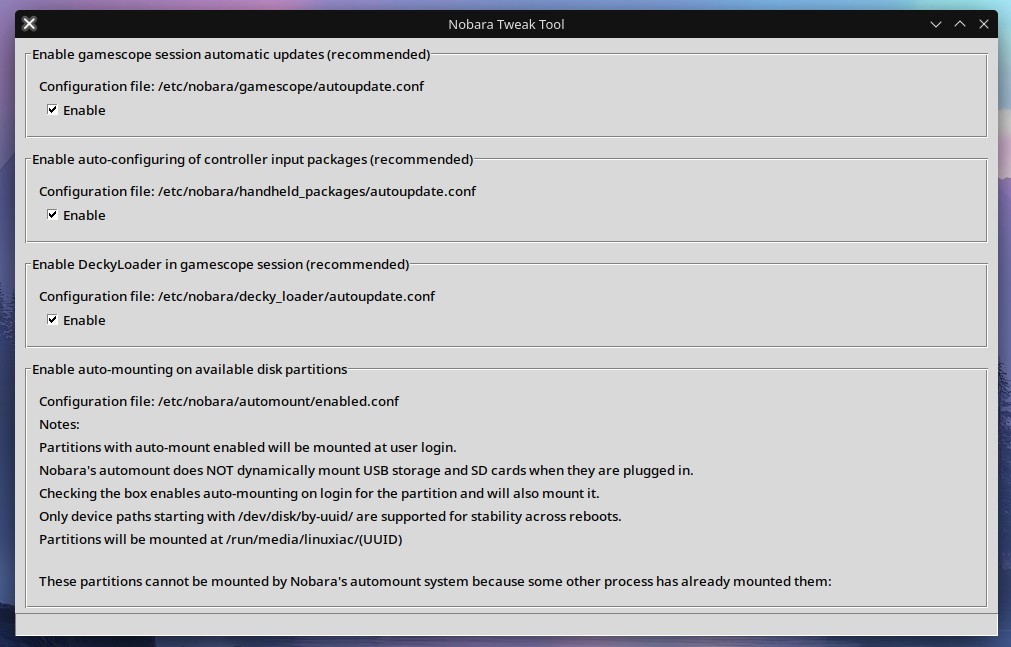Maximize the Nobara Tweak Tool window
Viewport: 1011px width, 647px height.
959,24
